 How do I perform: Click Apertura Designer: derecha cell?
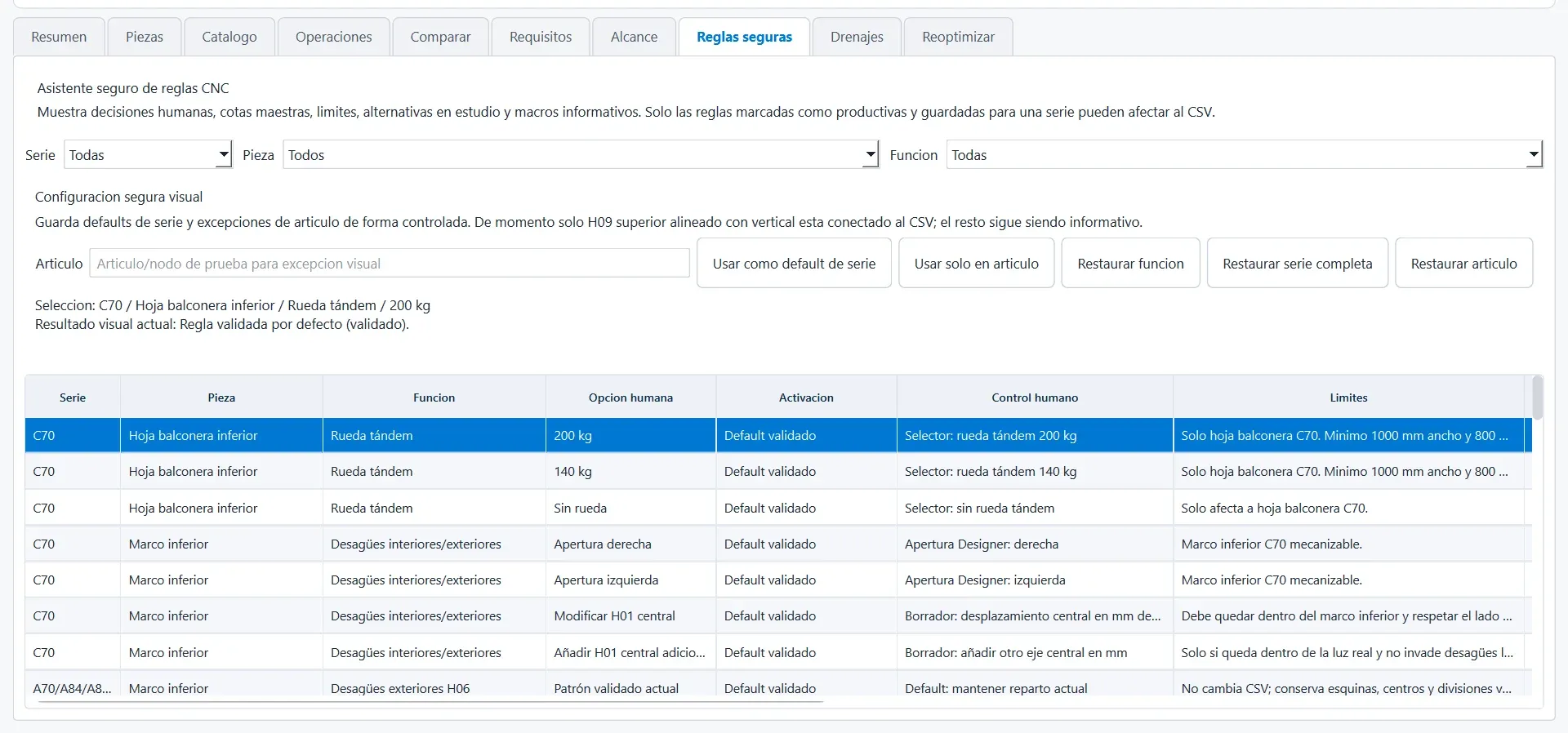pyautogui.click(x=1036, y=544)
